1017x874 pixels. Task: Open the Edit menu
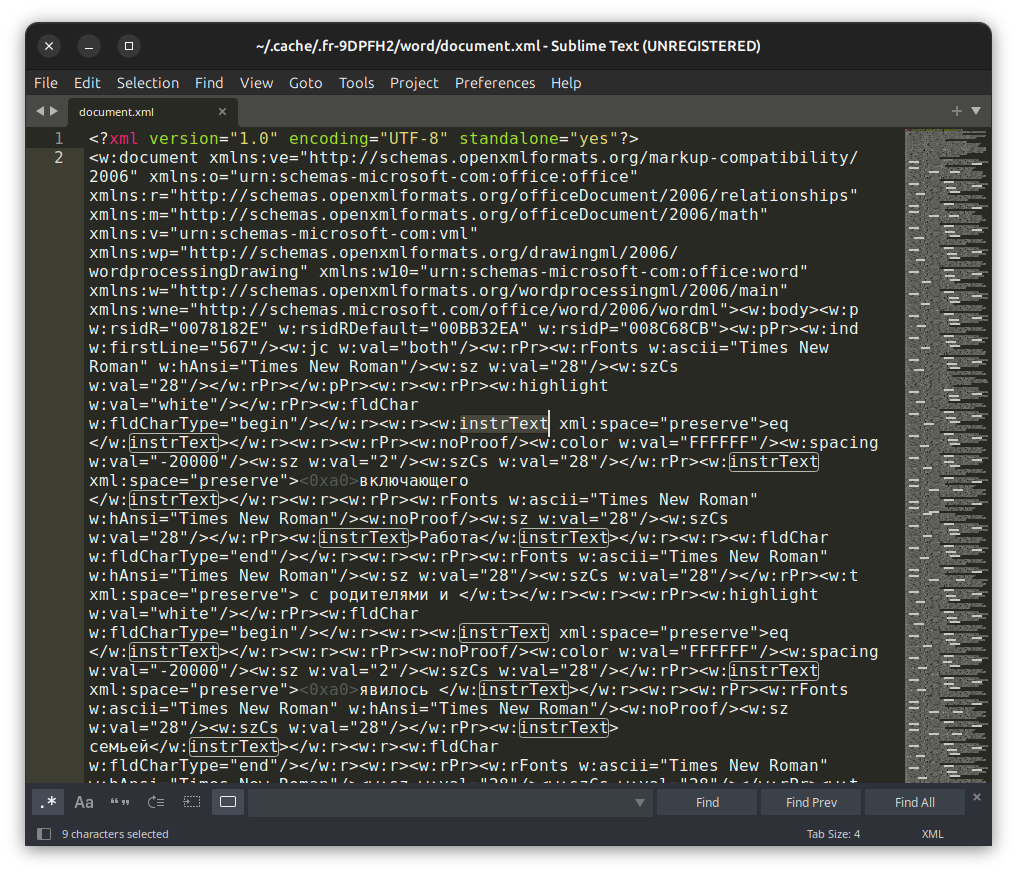[x=87, y=83]
